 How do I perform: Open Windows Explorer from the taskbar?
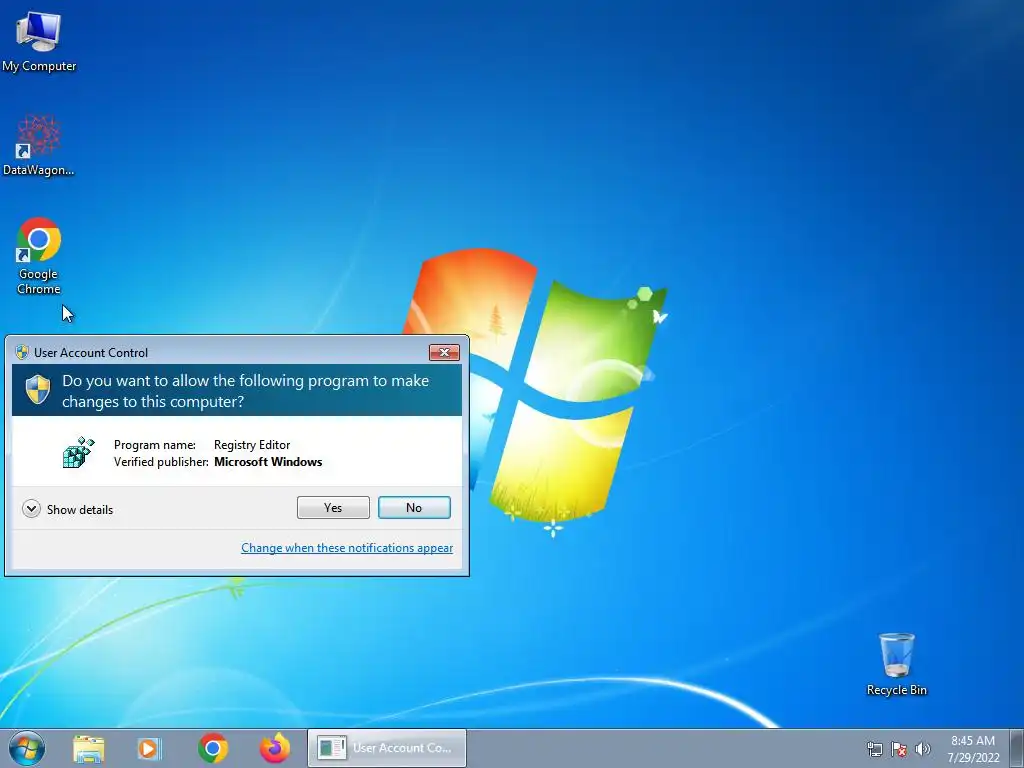pos(88,748)
